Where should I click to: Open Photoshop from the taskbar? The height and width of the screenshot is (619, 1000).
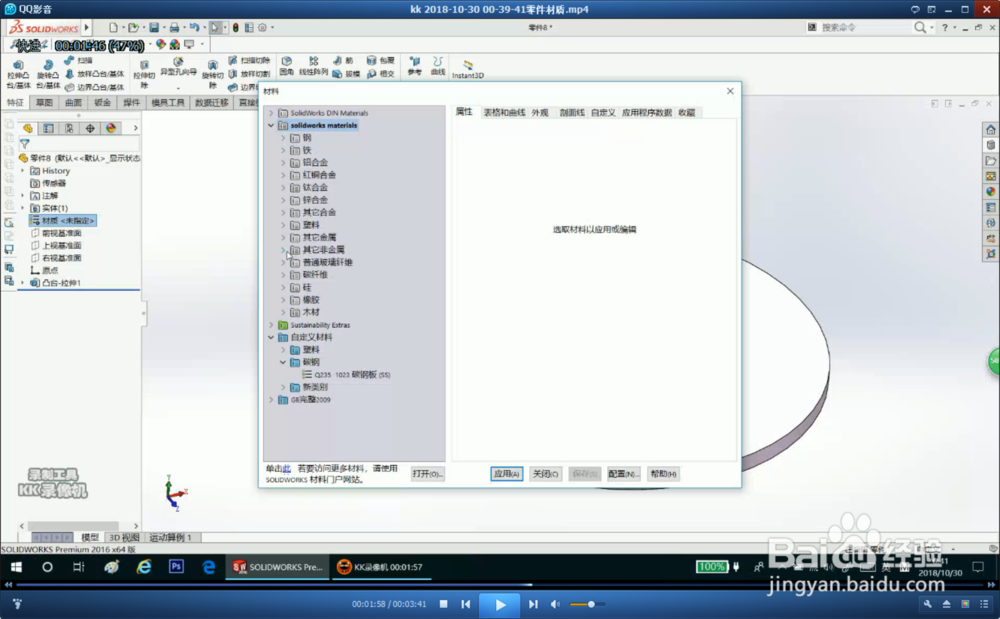coord(176,567)
